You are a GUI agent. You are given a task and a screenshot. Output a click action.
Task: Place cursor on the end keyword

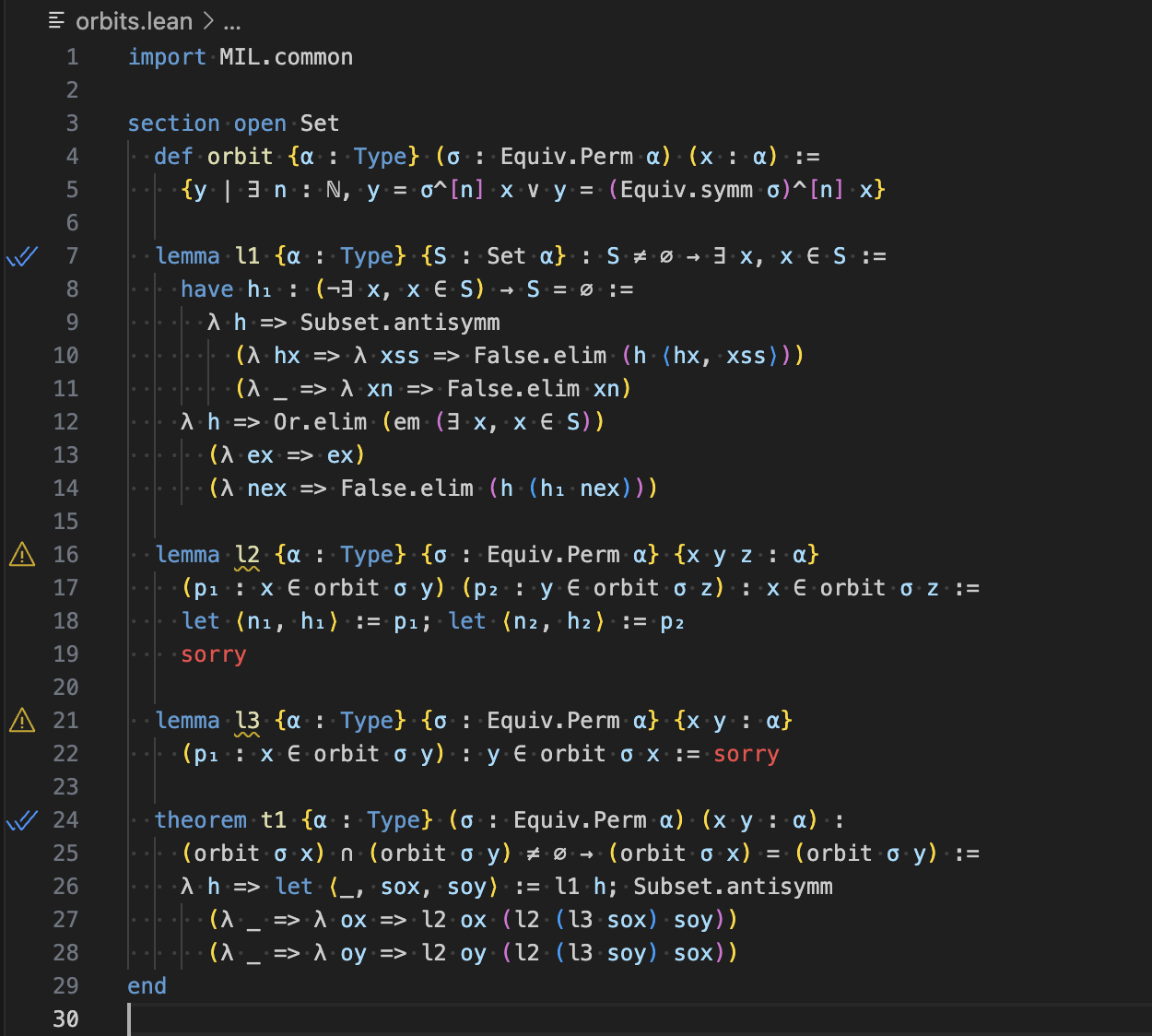click(147, 986)
